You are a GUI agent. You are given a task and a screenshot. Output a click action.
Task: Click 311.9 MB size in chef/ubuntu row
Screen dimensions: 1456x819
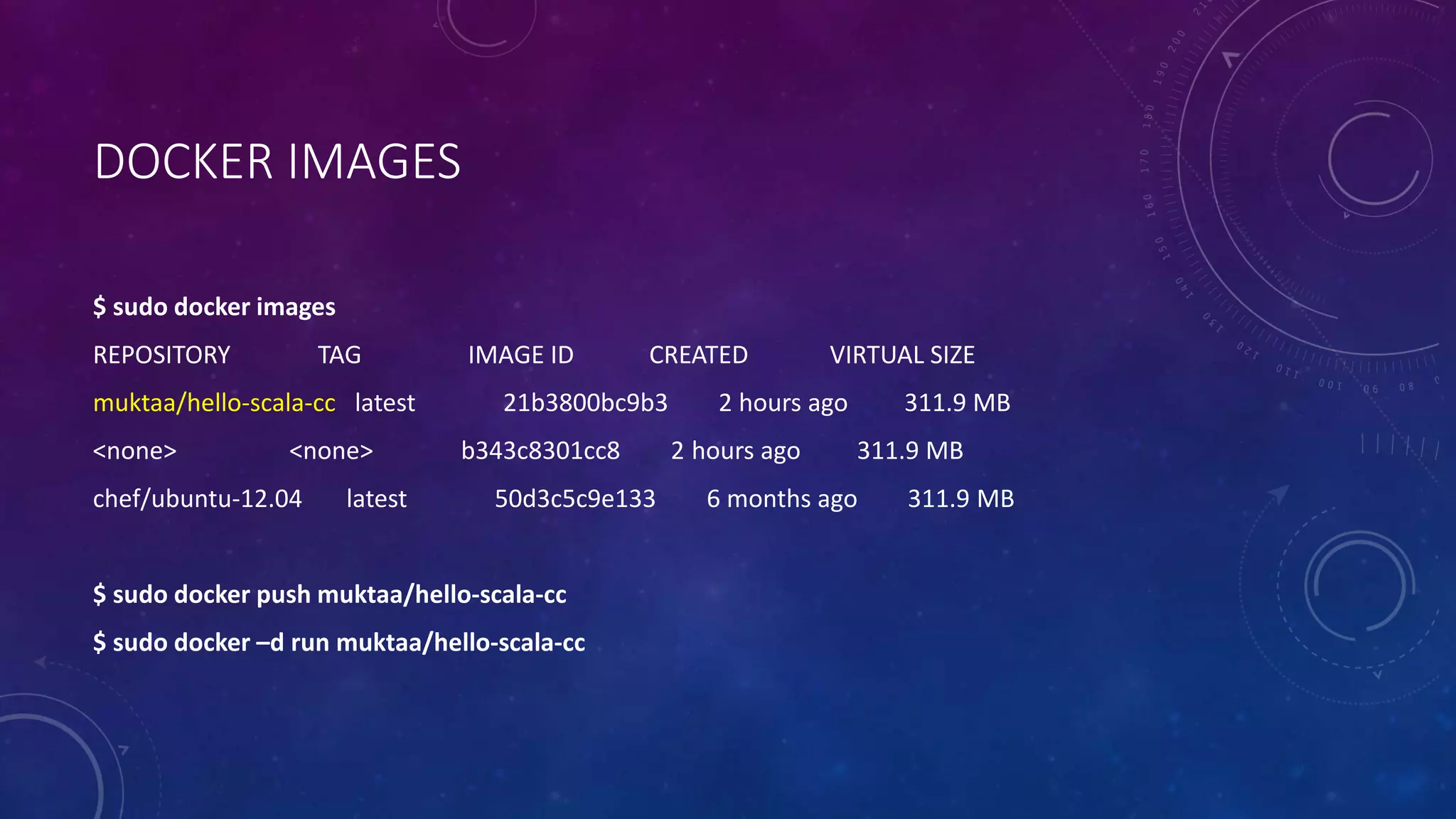[x=960, y=499]
